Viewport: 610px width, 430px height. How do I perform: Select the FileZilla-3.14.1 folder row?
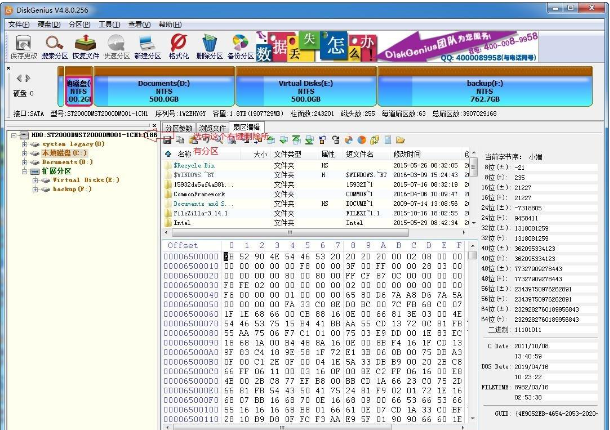(315, 213)
